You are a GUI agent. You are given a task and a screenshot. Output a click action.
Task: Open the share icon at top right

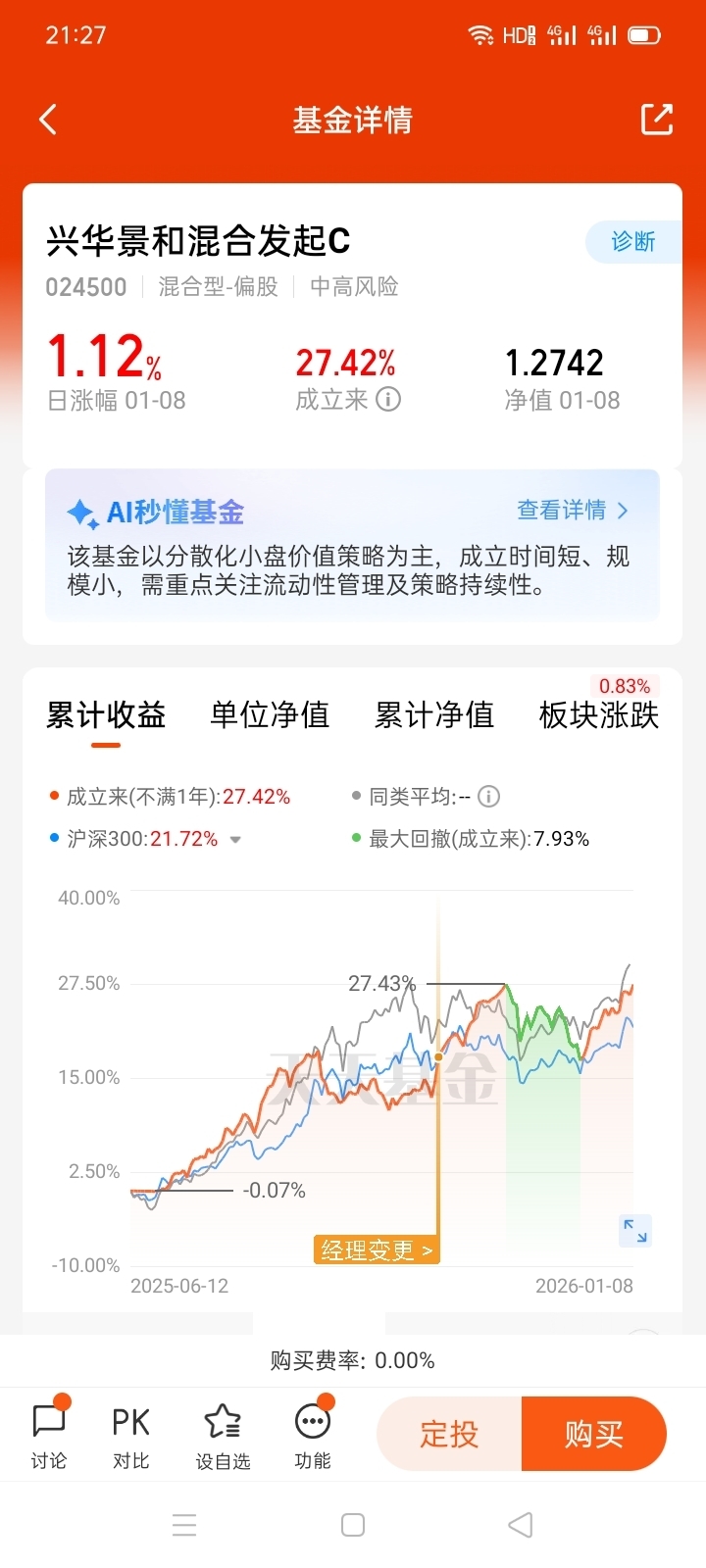[x=657, y=119]
